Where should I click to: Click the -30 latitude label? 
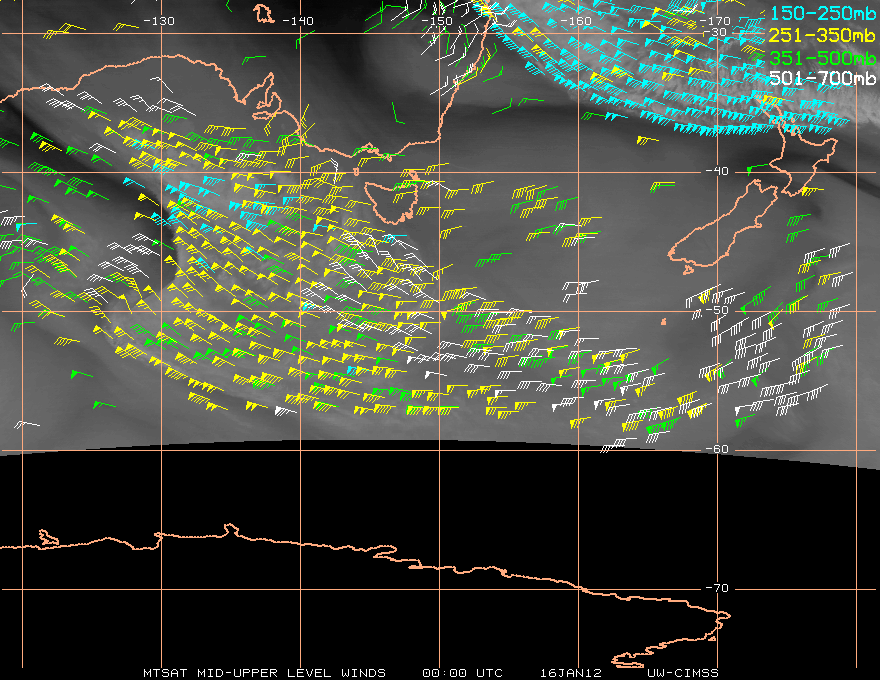click(x=716, y=33)
